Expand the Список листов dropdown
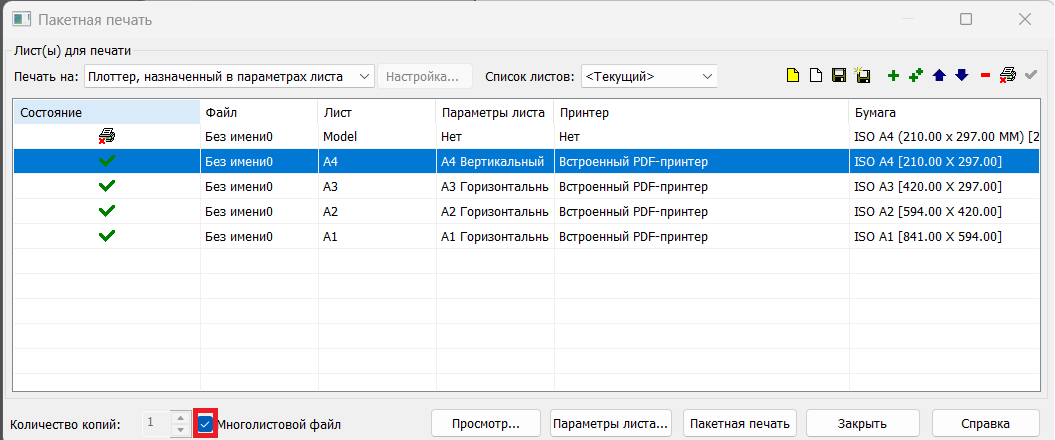The image size is (1055, 440). [649, 76]
